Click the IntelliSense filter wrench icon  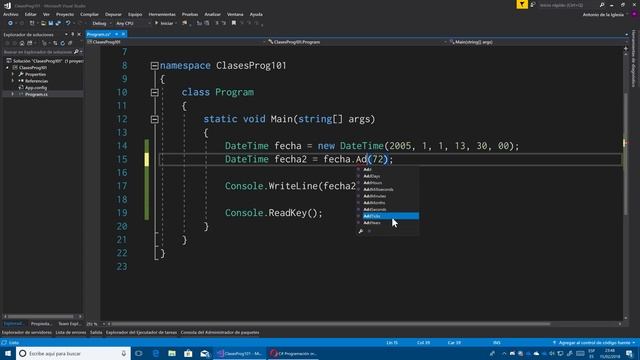pos(361,231)
